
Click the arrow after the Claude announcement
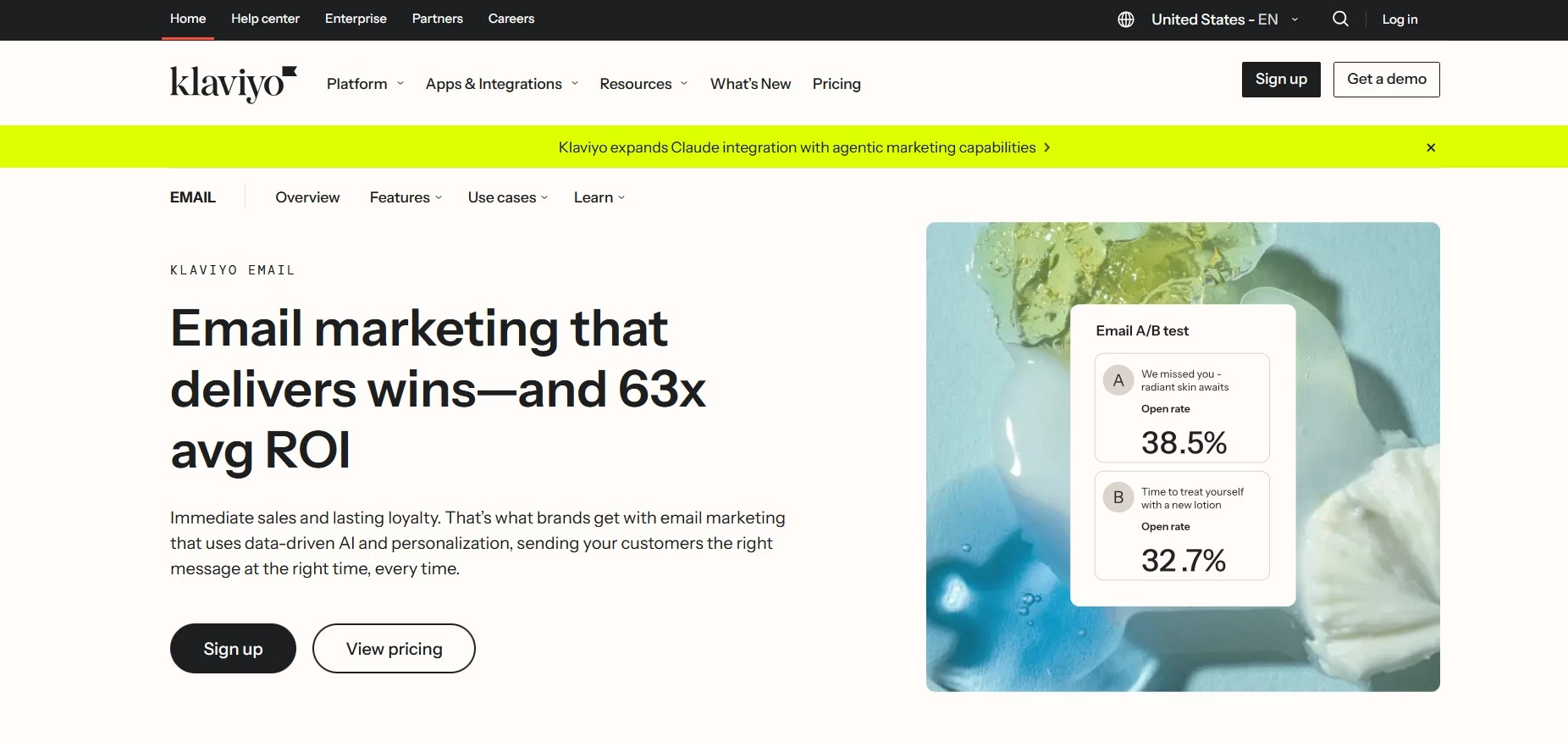(x=1047, y=147)
